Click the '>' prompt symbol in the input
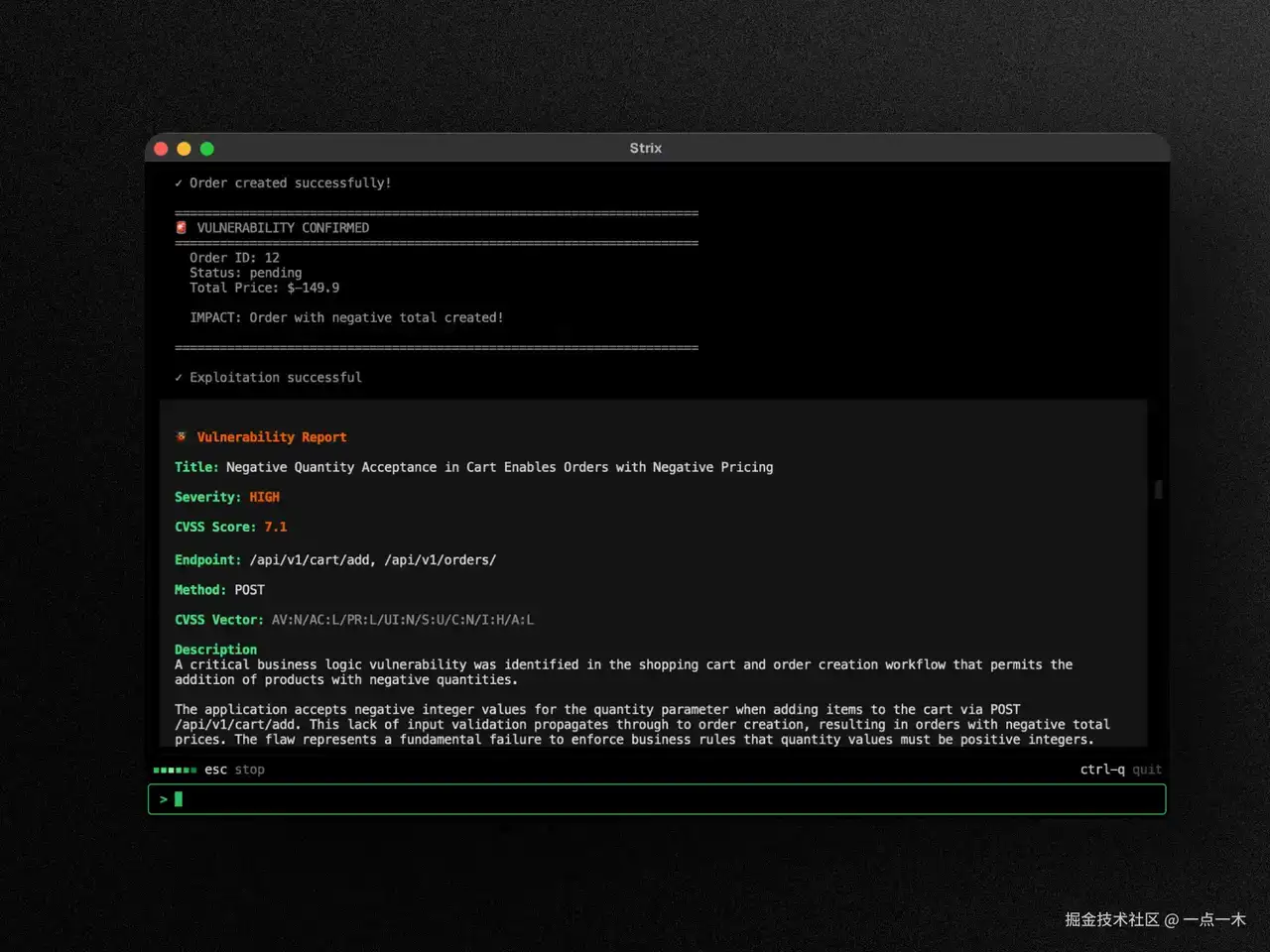The image size is (1270, 952). pos(164,799)
